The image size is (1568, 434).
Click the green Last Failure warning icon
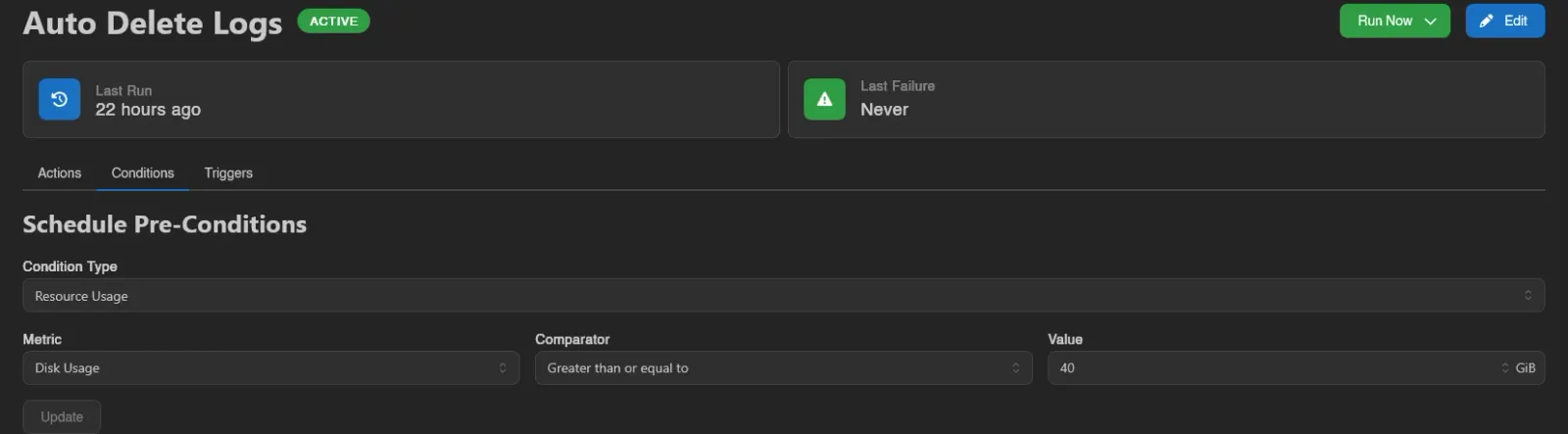tap(824, 99)
